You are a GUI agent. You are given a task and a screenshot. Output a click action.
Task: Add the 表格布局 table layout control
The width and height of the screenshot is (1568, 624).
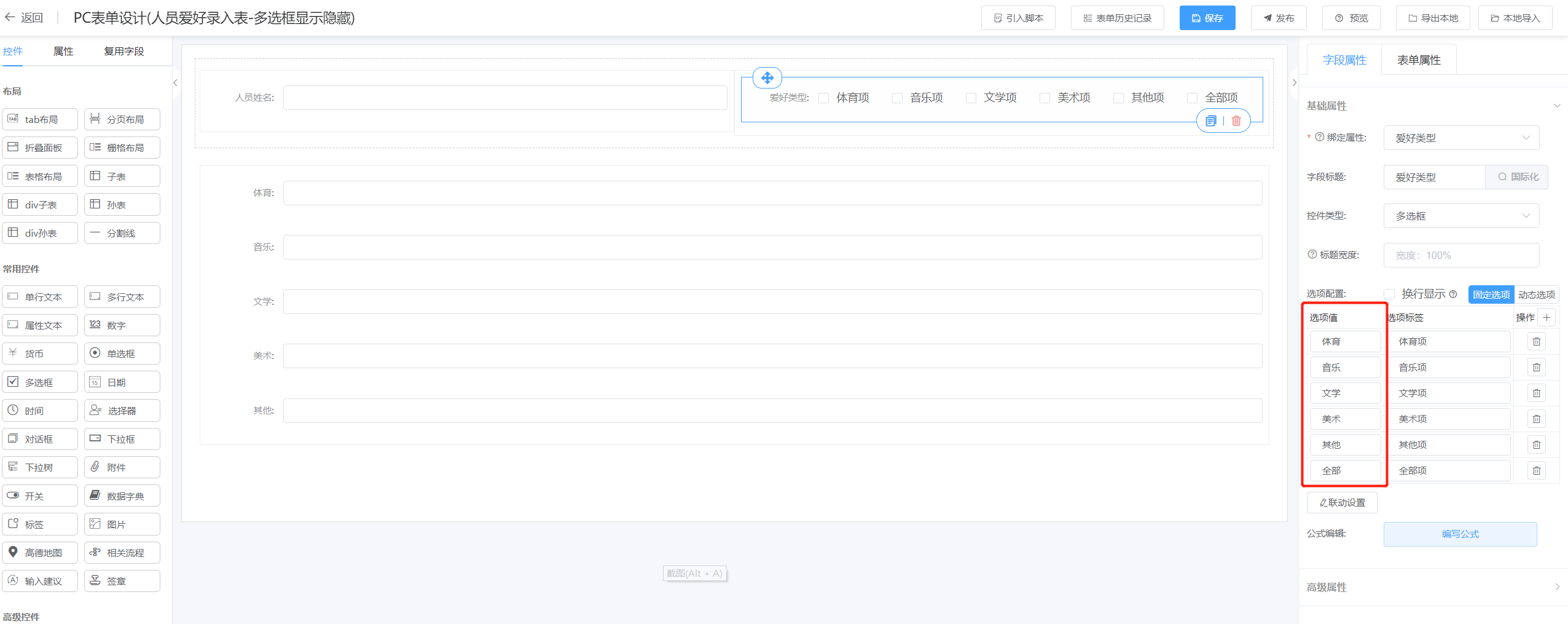[40, 176]
